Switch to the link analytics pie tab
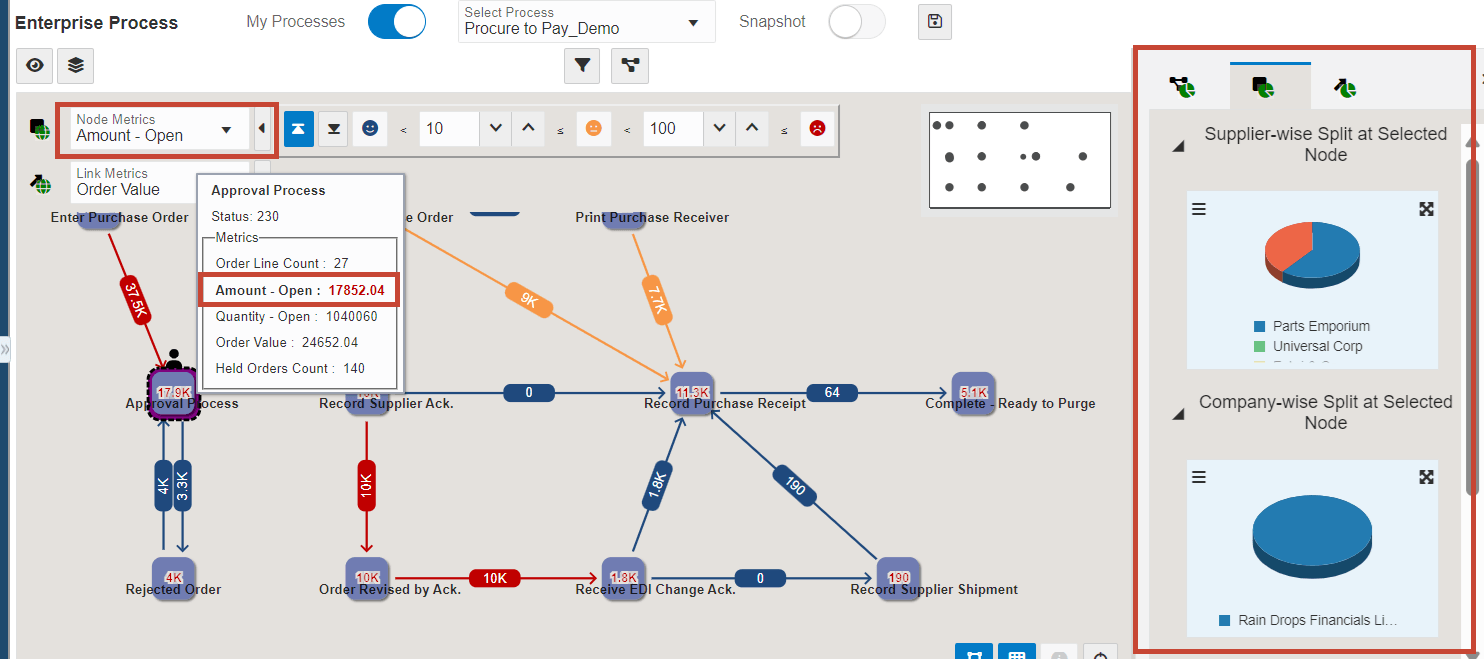1484x659 pixels. pos(1346,88)
